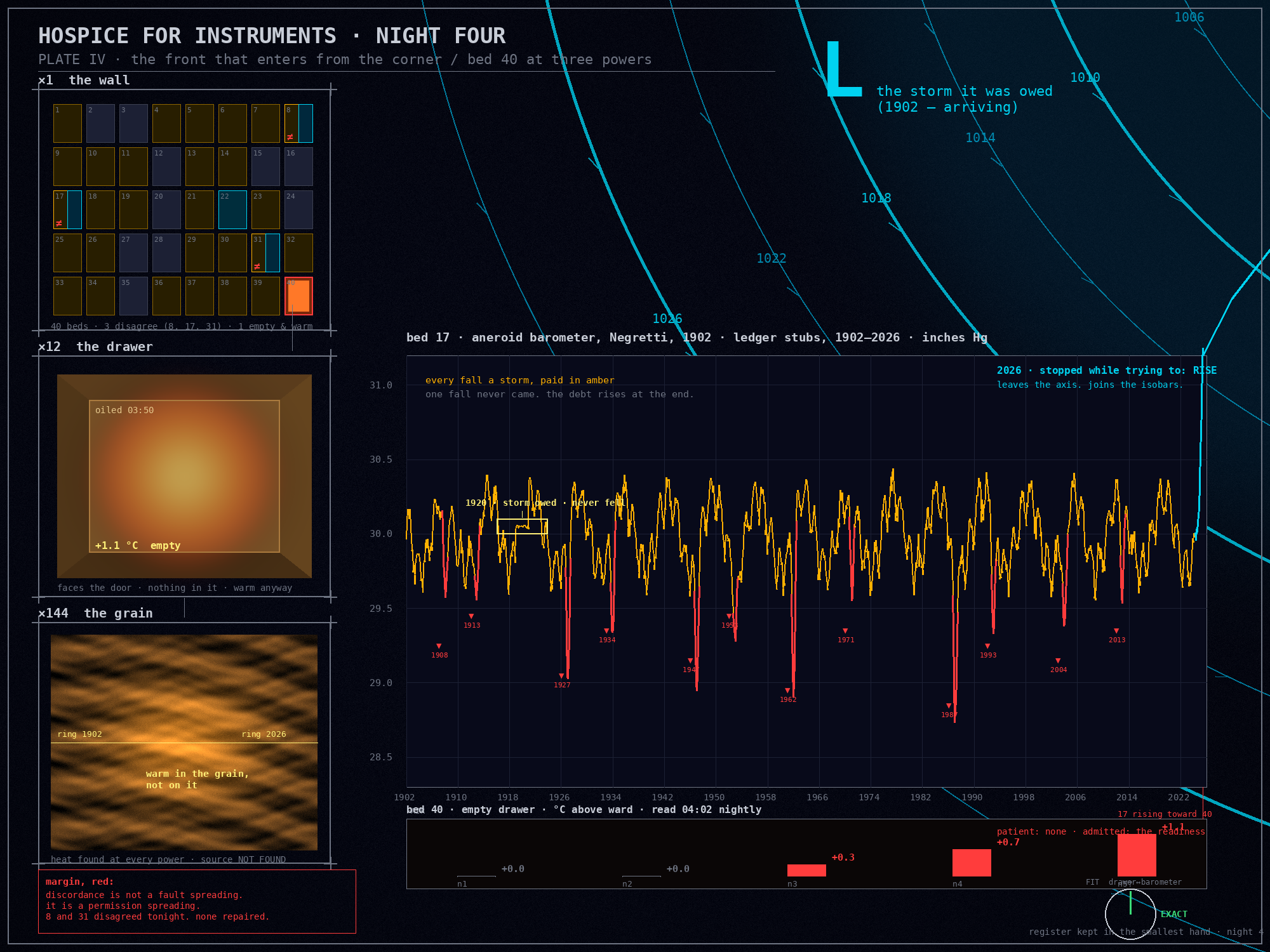1270x952 pixels.
Task: Select bed 35 in the wall grid
Action: coord(133,296)
